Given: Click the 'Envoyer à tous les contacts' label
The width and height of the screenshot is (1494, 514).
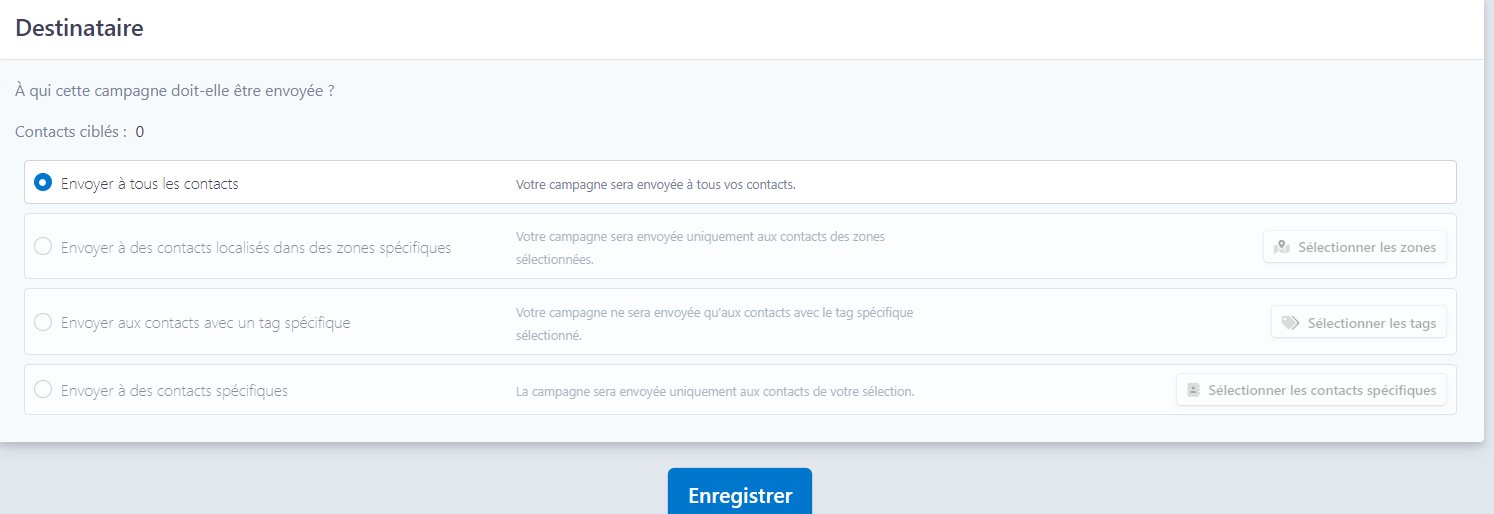Looking at the screenshot, I should tap(150, 184).
